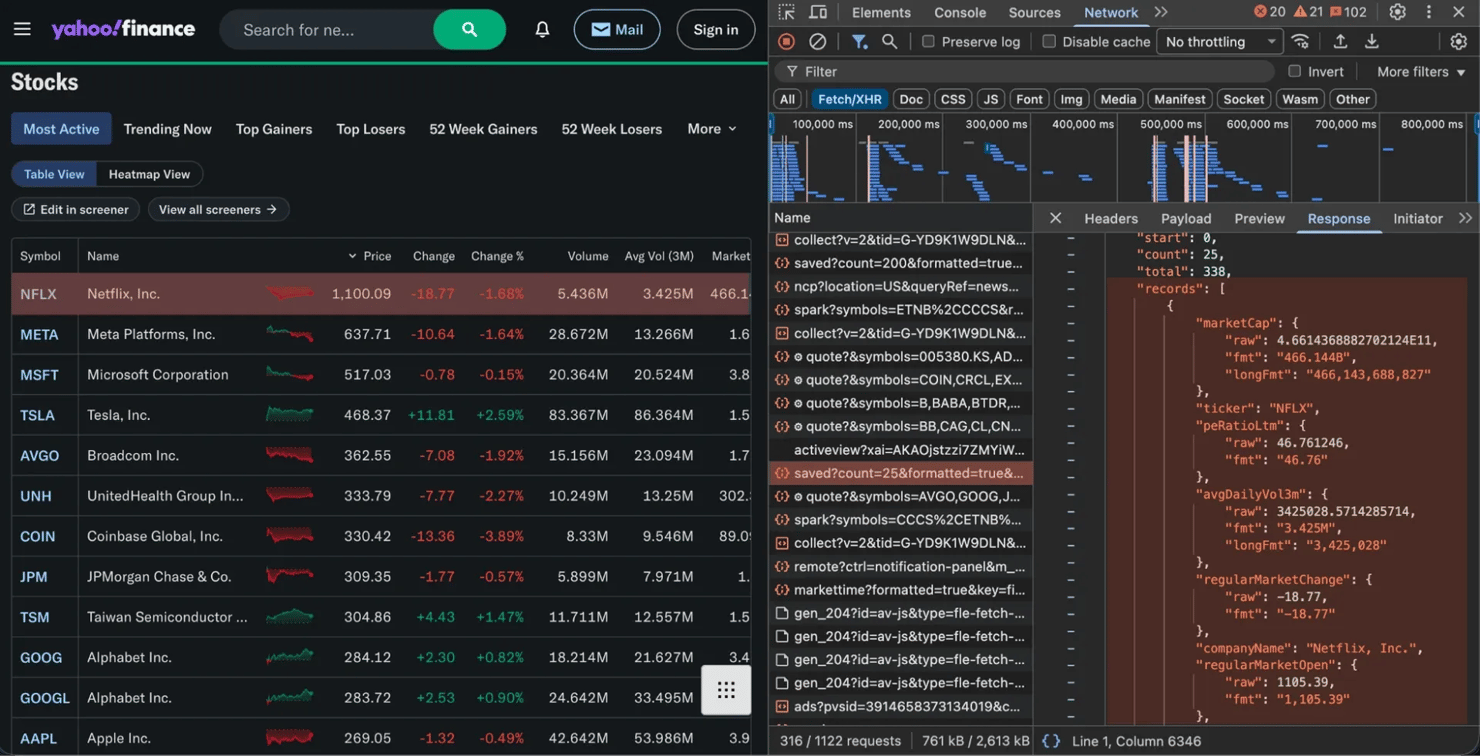Toggle the network filter funnel icon
The image size is (1480, 756).
(859, 42)
